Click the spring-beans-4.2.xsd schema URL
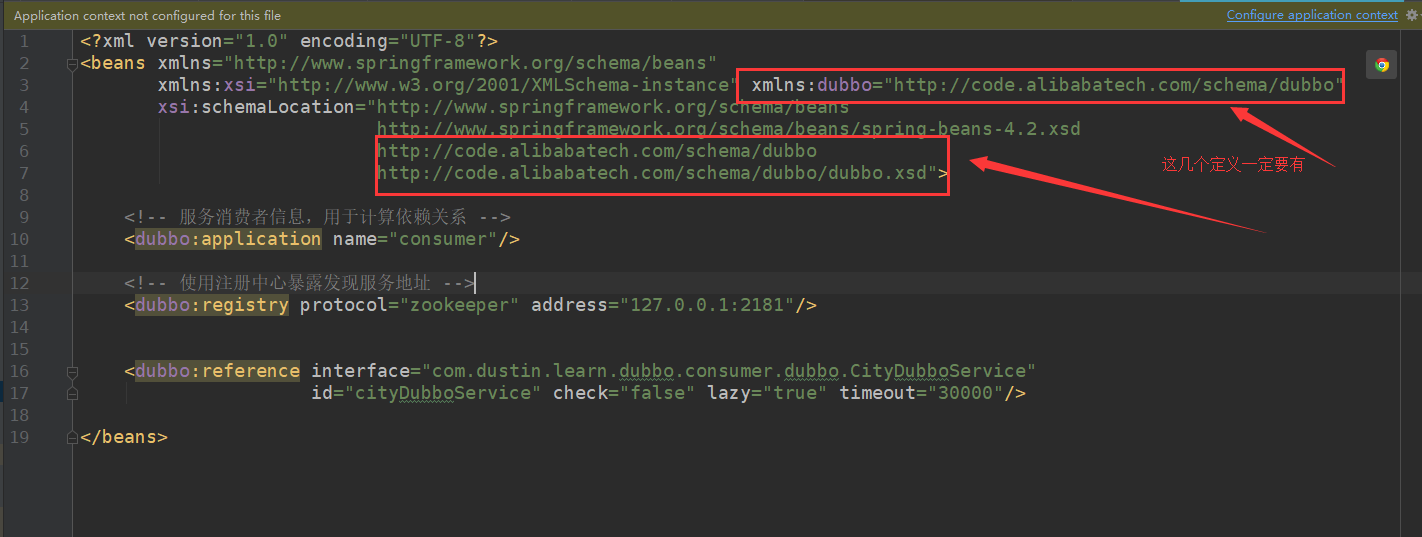This screenshot has height=537, width=1422. (728, 129)
